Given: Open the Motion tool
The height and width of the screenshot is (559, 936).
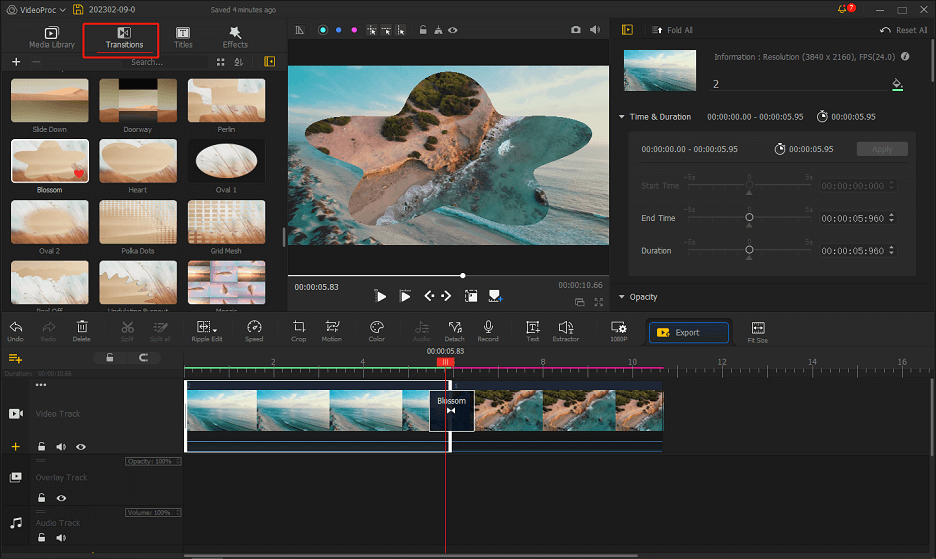Looking at the screenshot, I should point(332,331).
